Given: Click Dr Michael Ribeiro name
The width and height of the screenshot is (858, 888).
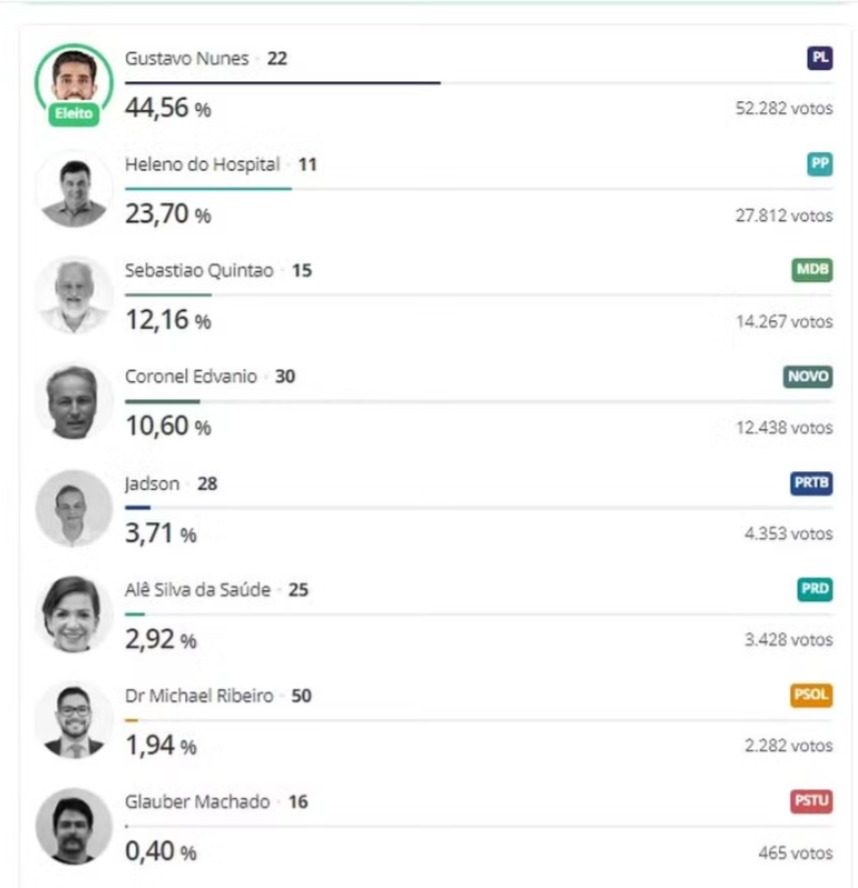Looking at the screenshot, I should click(x=199, y=696).
